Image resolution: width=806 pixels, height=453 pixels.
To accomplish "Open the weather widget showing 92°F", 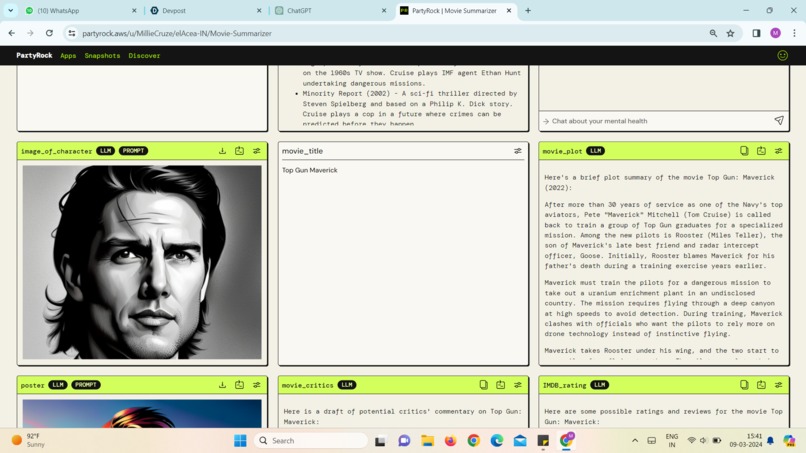I will pos(29,440).
